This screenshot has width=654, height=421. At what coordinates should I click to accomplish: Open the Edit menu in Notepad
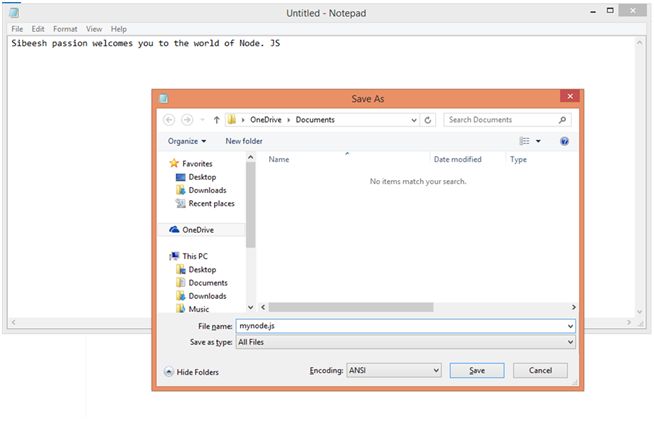38,29
